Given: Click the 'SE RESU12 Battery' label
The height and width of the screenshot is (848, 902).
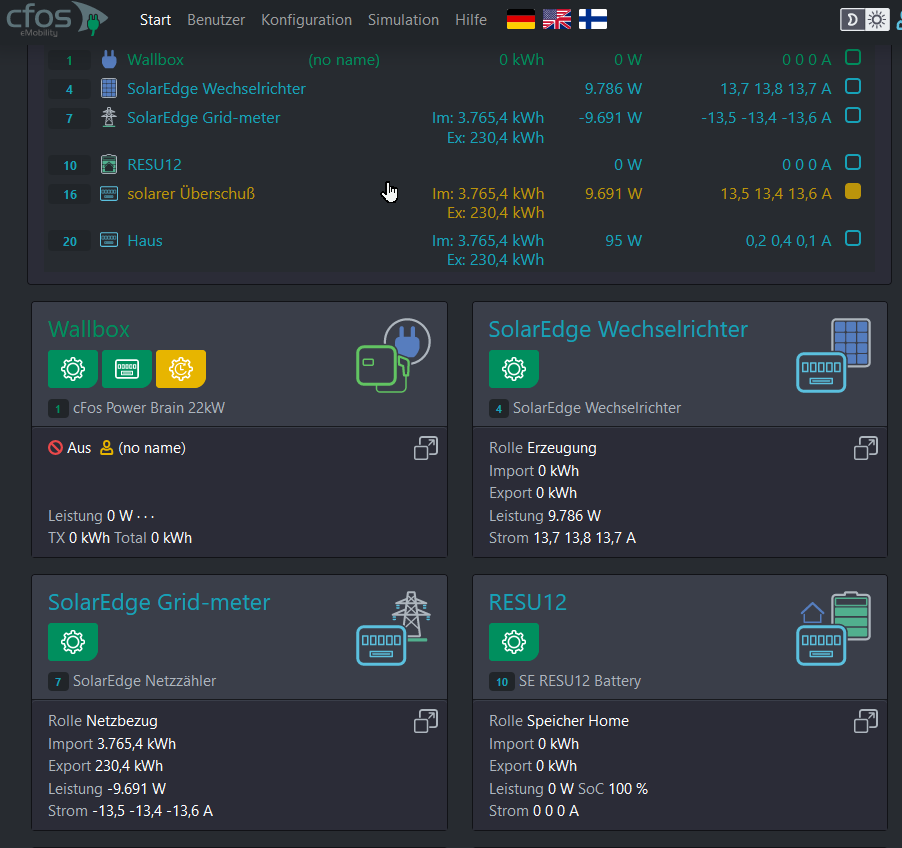Looking at the screenshot, I should (580, 681).
